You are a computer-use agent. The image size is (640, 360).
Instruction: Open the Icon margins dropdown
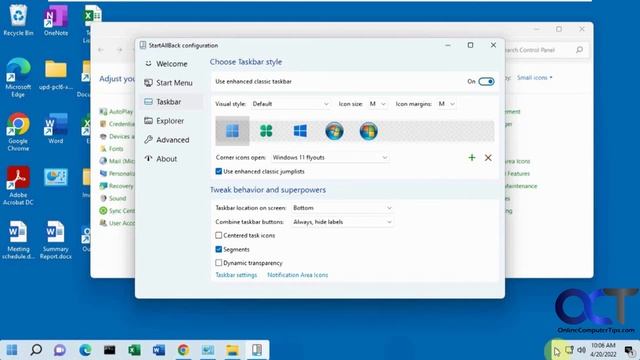446,104
